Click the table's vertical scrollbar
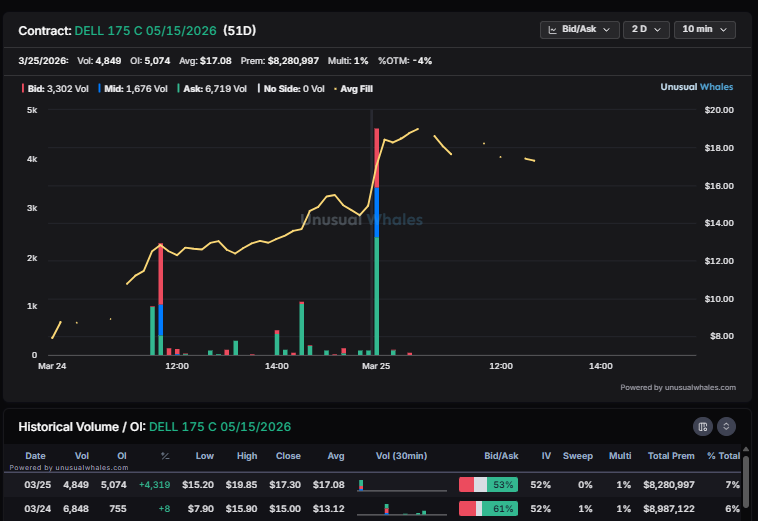Screen dimensions: 758x521 pyautogui.click(x=746, y=483)
